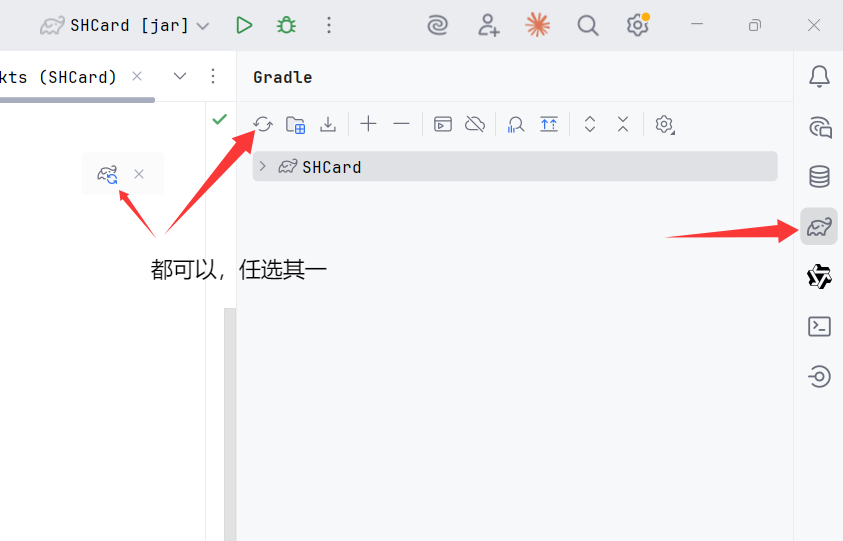Show the hidden editor tabs list chevron
The image size is (843, 541).
coord(180,76)
